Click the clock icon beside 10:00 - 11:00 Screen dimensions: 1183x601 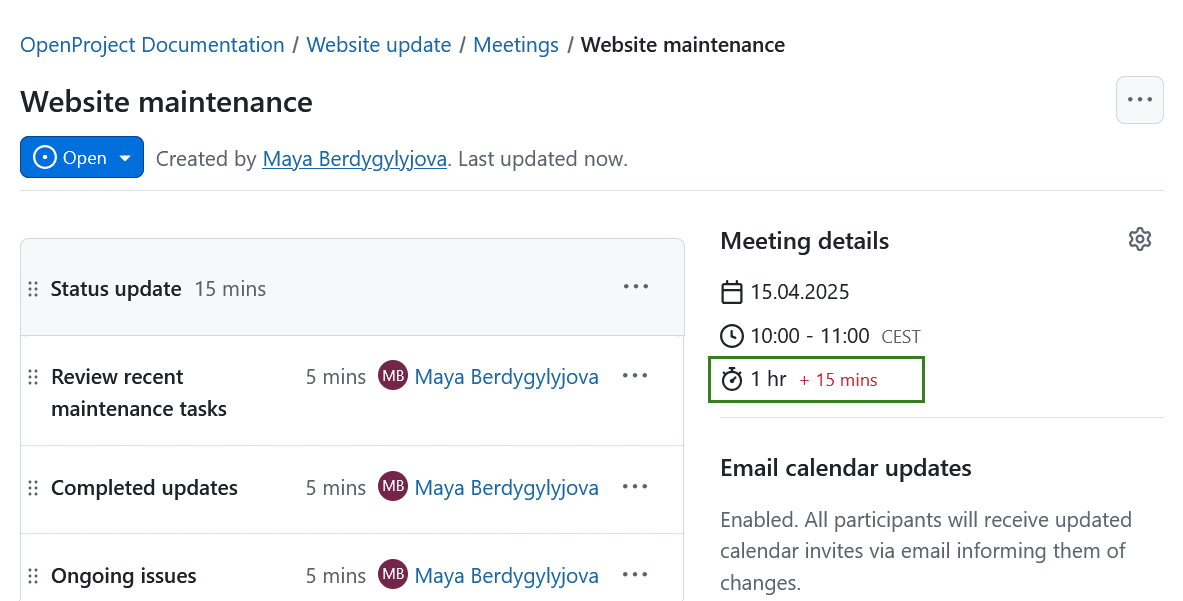point(732,336)
